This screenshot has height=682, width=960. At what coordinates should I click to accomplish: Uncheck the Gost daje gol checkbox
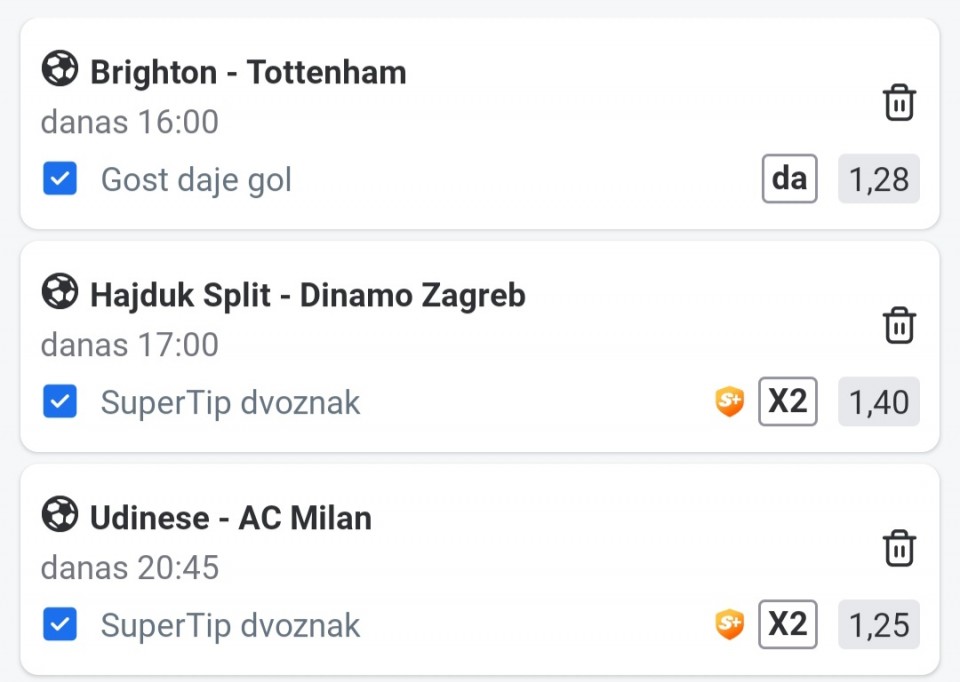pos(60,180)
